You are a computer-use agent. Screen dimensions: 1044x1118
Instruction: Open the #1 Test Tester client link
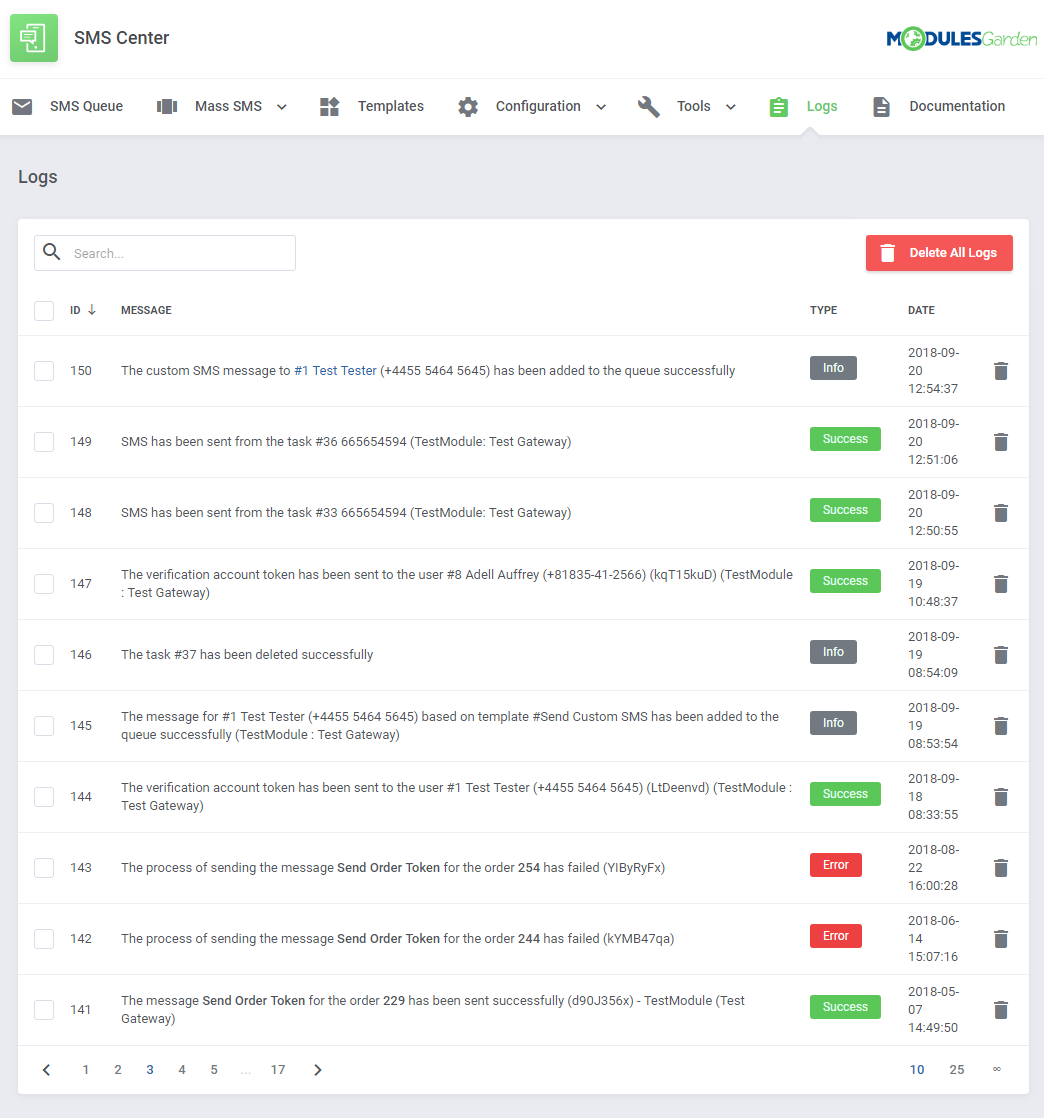pyautogui.click(x=335, y=371)
